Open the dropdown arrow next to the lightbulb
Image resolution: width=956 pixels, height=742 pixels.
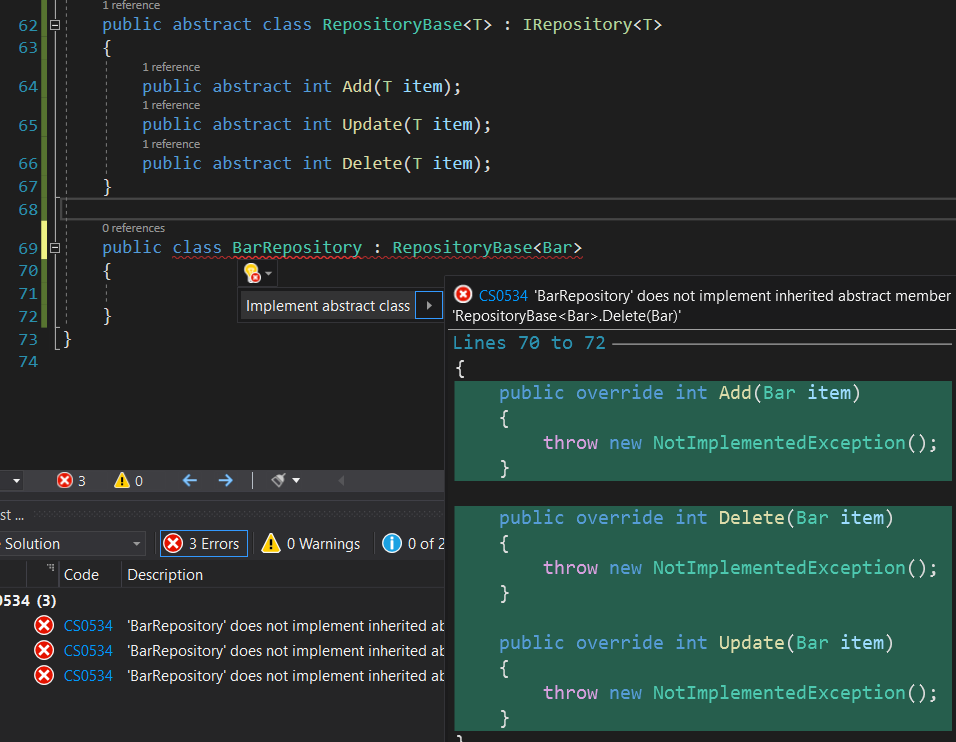pyautogui.click(x=269, y=273)
